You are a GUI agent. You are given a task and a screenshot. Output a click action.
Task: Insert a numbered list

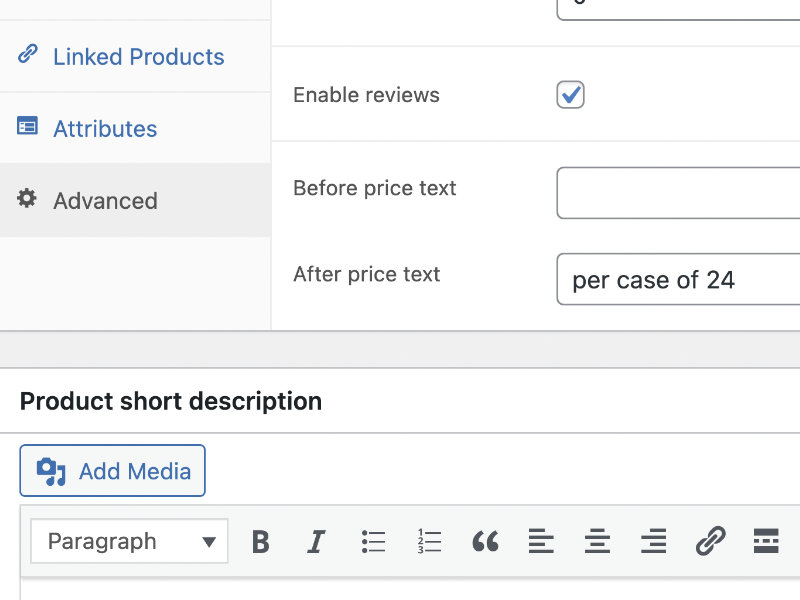coord(428,541)
